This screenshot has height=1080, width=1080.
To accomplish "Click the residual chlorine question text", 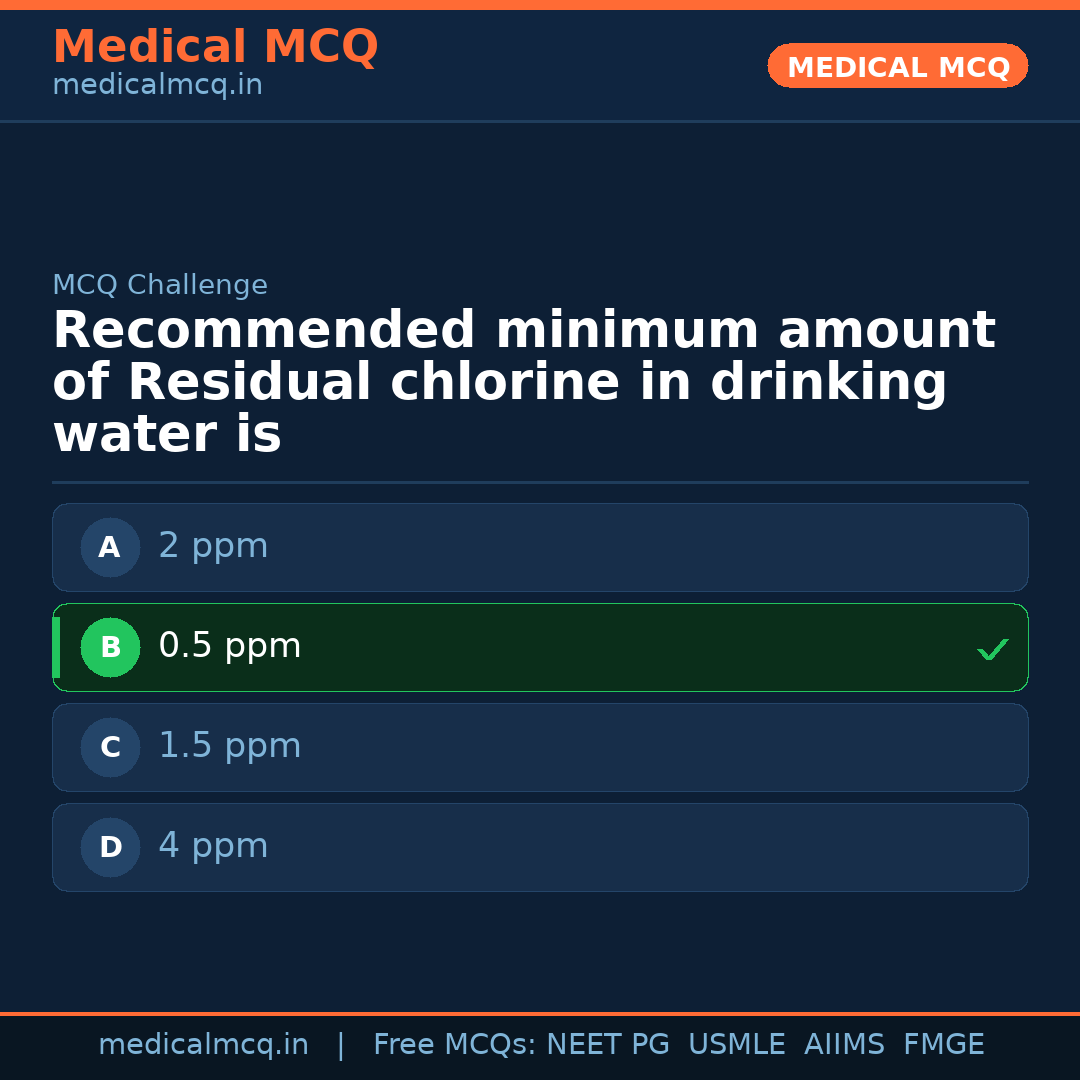I will click(x=523, y=383).
